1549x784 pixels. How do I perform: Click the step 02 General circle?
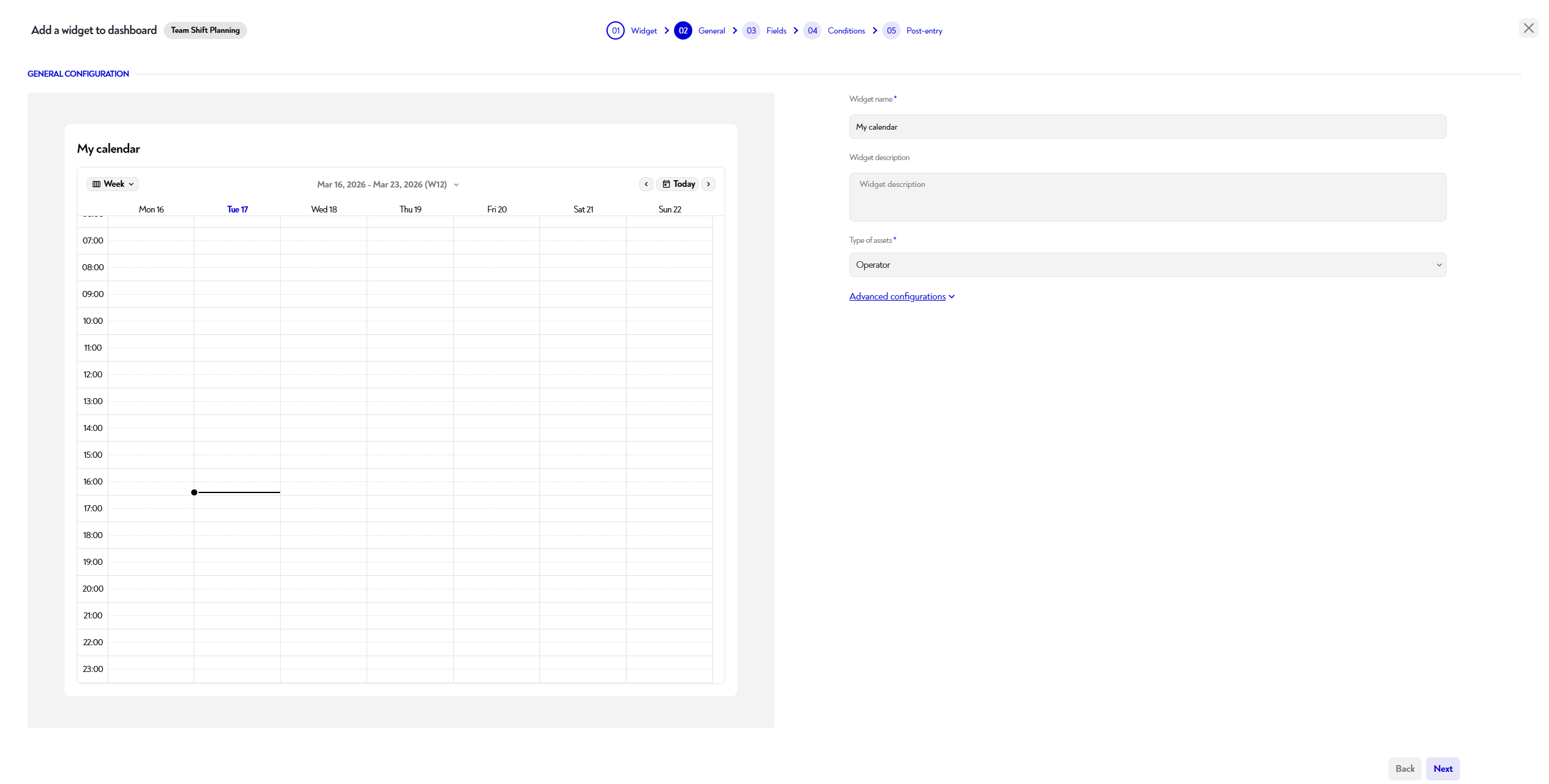click(683, 30)
